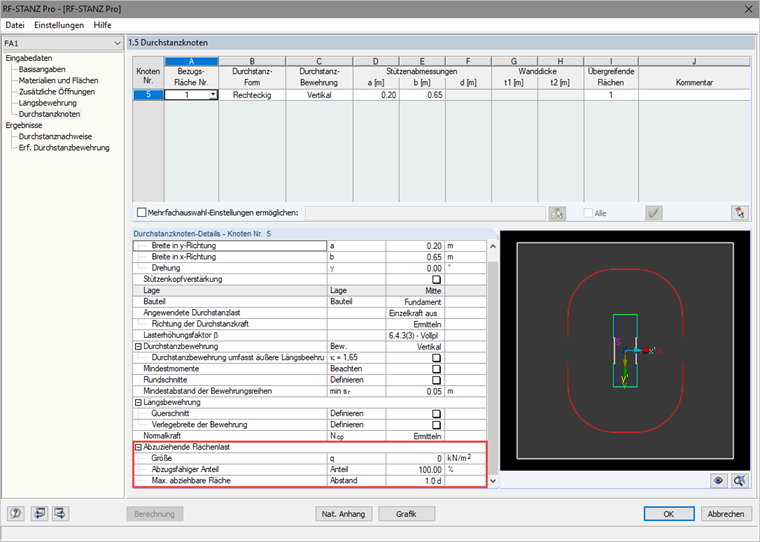Select row header for Knoten Nr. 5

coord(148,95)
